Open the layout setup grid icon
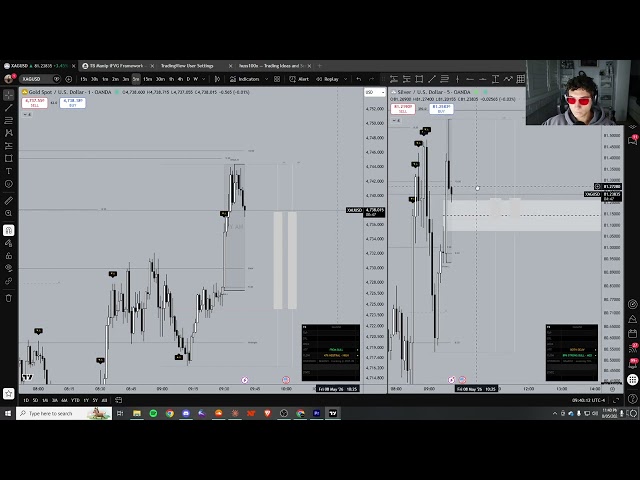Image resolution: width=640 pixels, height=480 pixels. (x=277, y=79)
